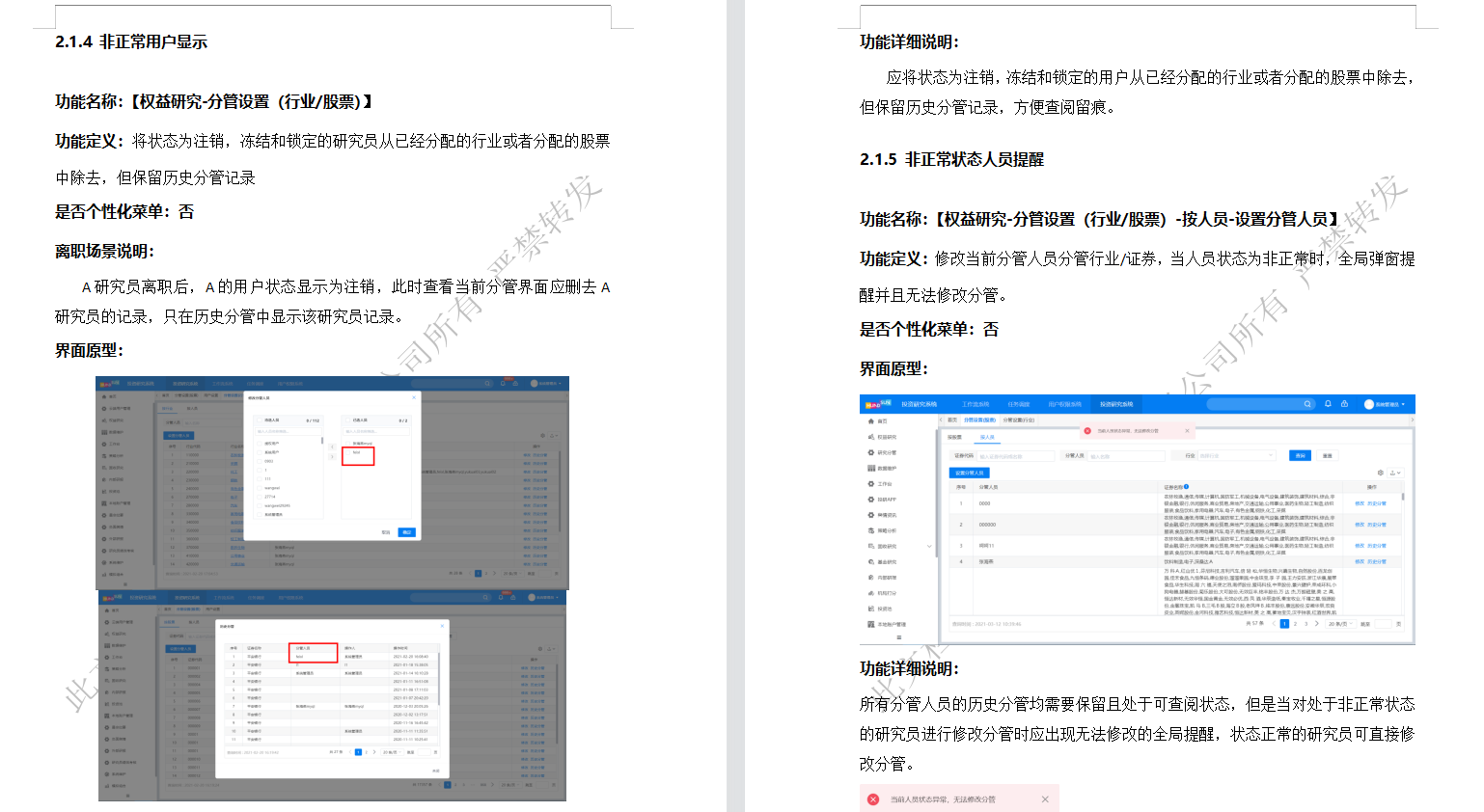Click move-right arrow in transfer dialog
Viewport: 1484px width, 812px height.
tap(332, 457)
